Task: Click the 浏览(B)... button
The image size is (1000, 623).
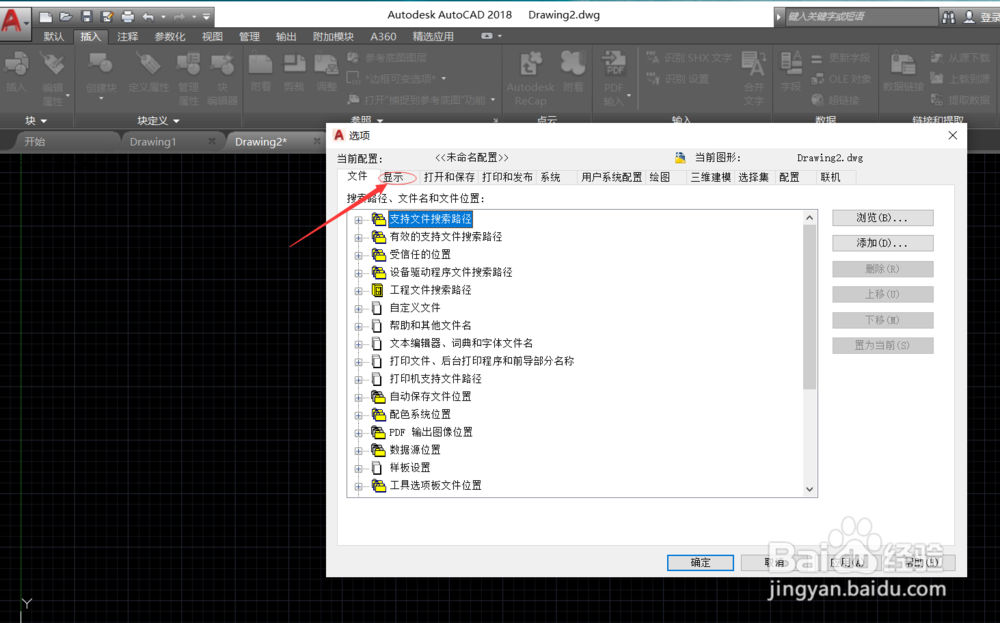Action: (x=883, y=218)
